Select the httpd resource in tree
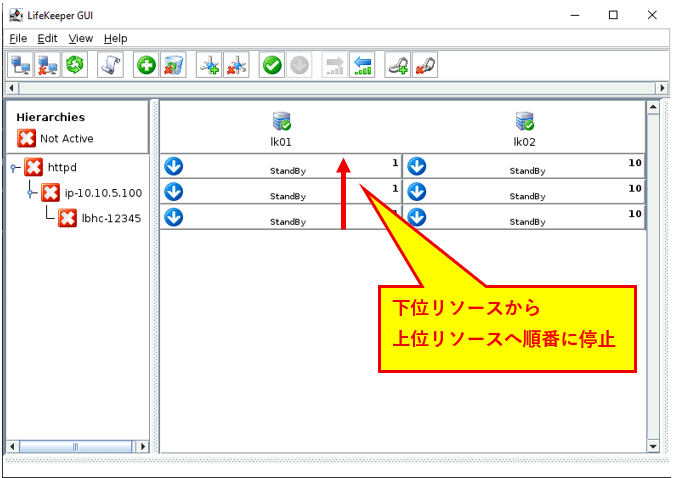675x478 pixels. (x=62, y=167)
